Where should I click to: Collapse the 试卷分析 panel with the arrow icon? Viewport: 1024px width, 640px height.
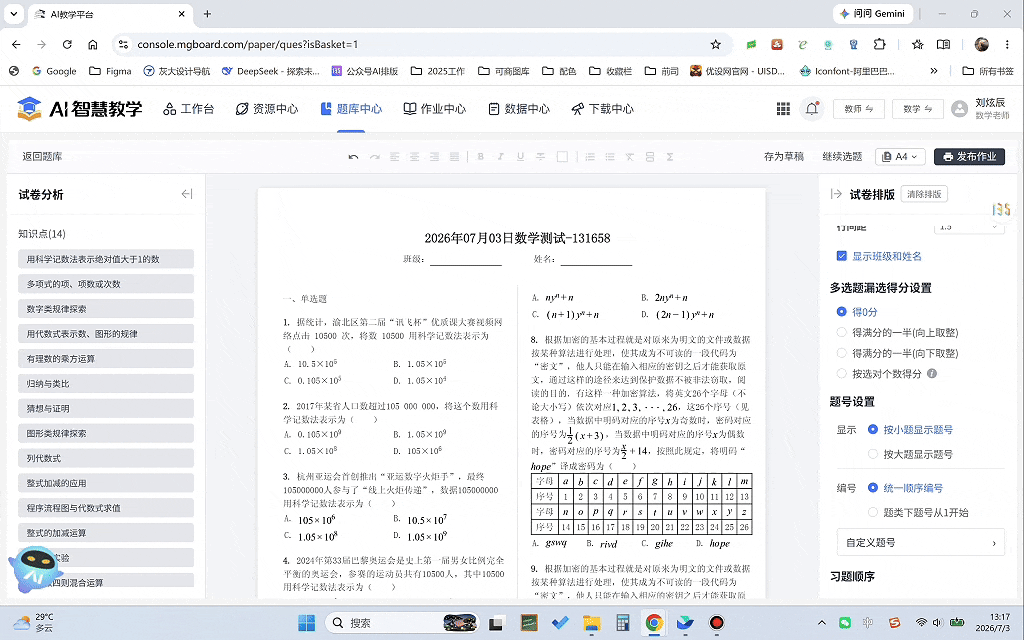tap(187, 194)
